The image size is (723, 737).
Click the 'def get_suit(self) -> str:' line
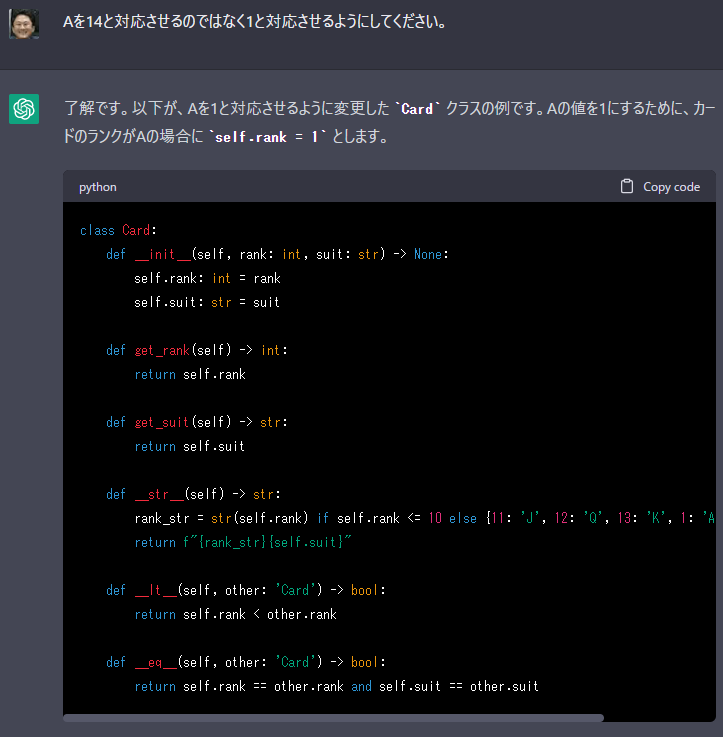tap(196, 422)
